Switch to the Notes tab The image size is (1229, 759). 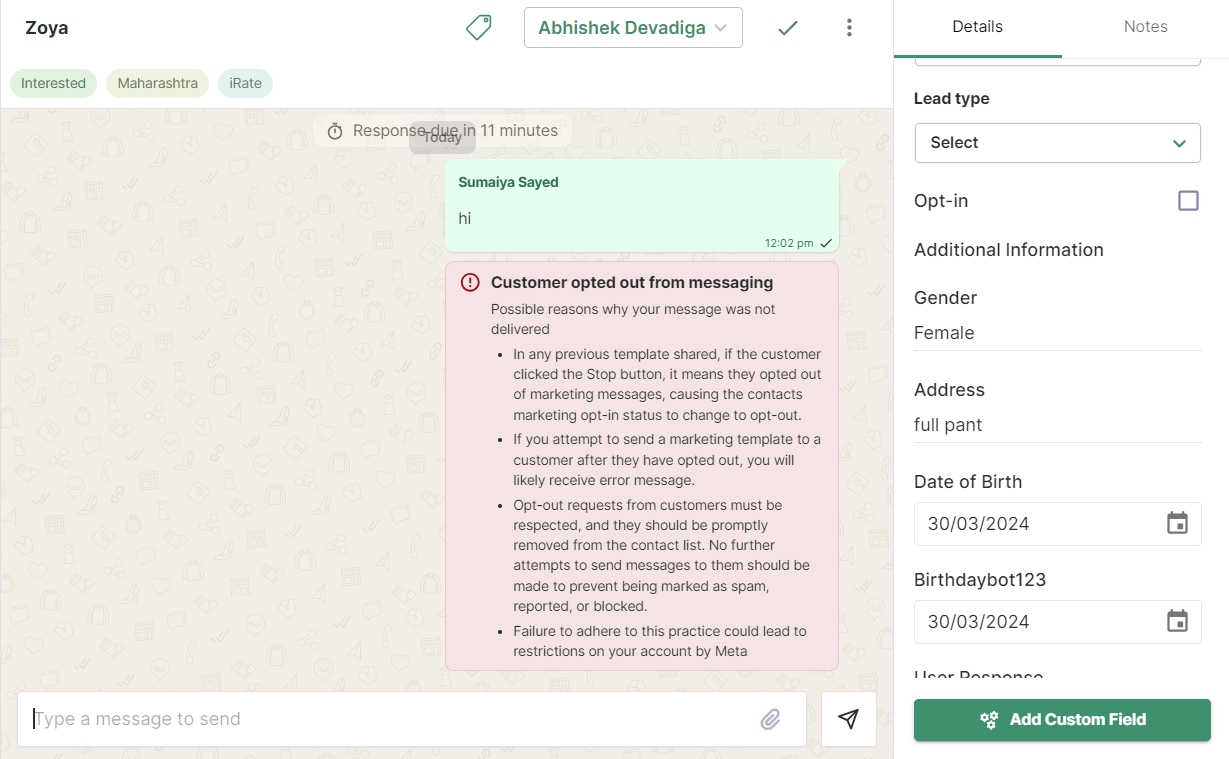coord(1145,27)
